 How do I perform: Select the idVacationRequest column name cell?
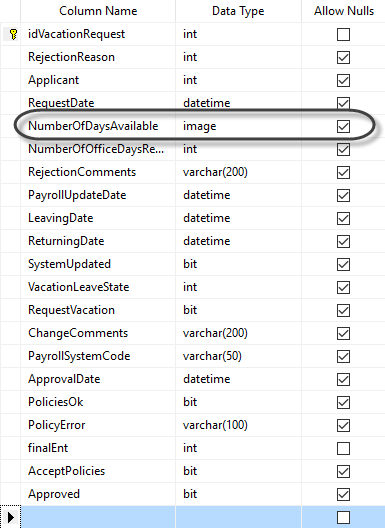[x=98, y=34]
